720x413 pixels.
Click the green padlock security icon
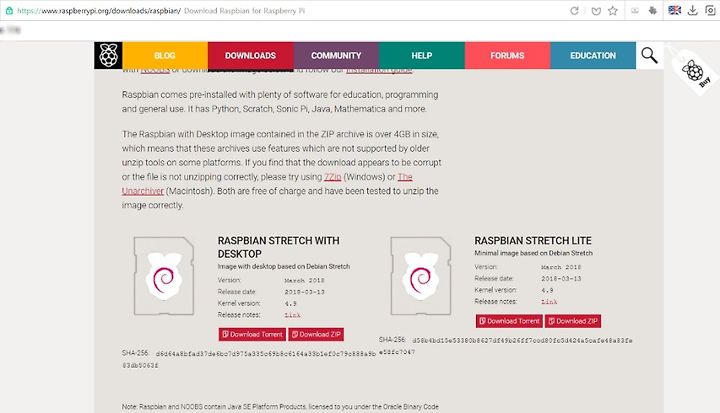tap(9, 11)
